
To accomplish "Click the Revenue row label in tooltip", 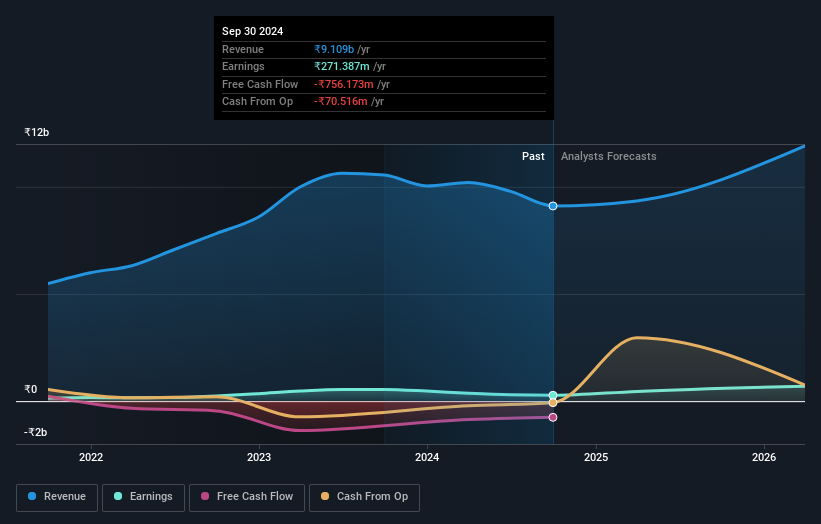I will coord(243,49).
